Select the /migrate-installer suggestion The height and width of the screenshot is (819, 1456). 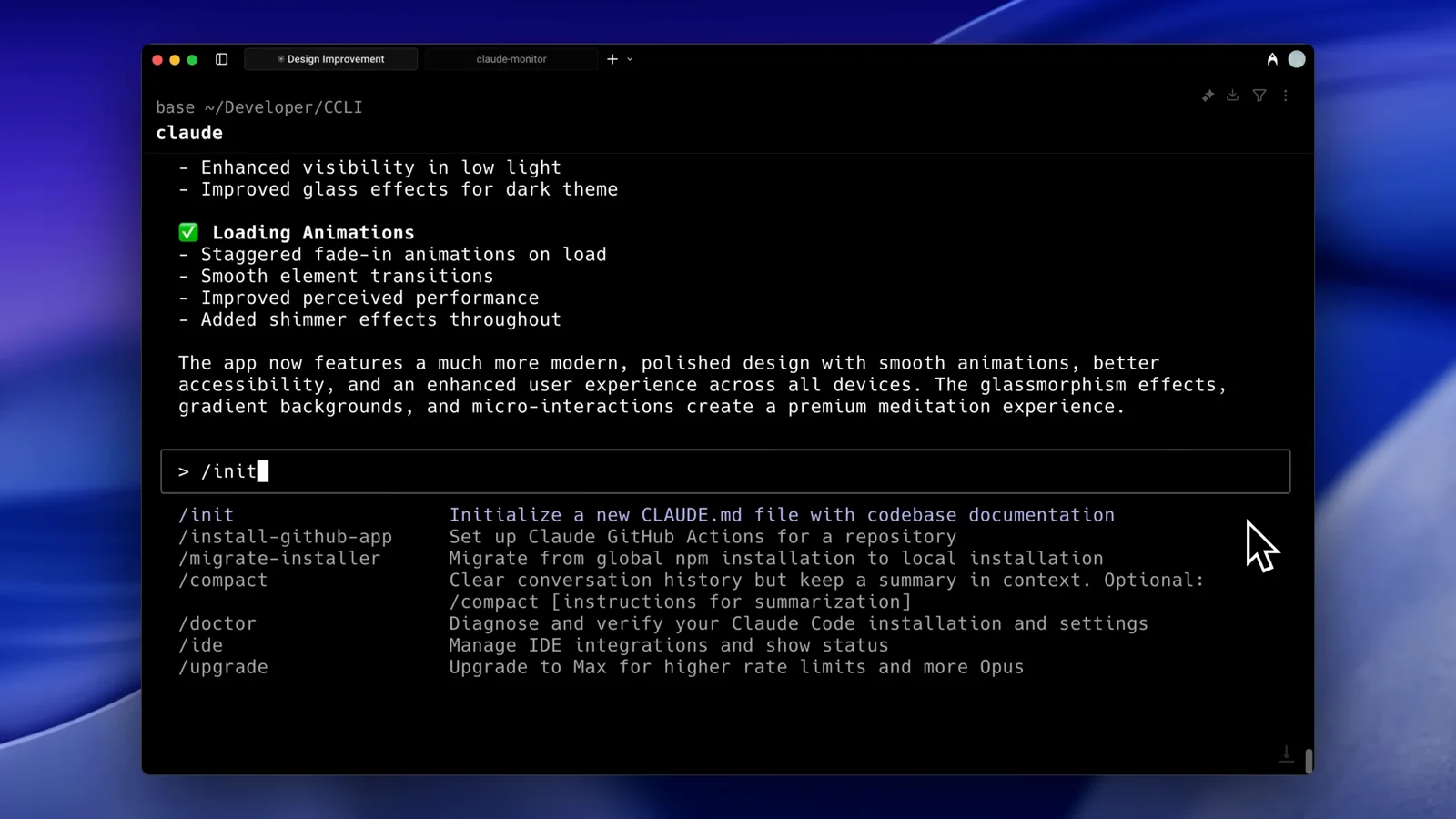641,559
